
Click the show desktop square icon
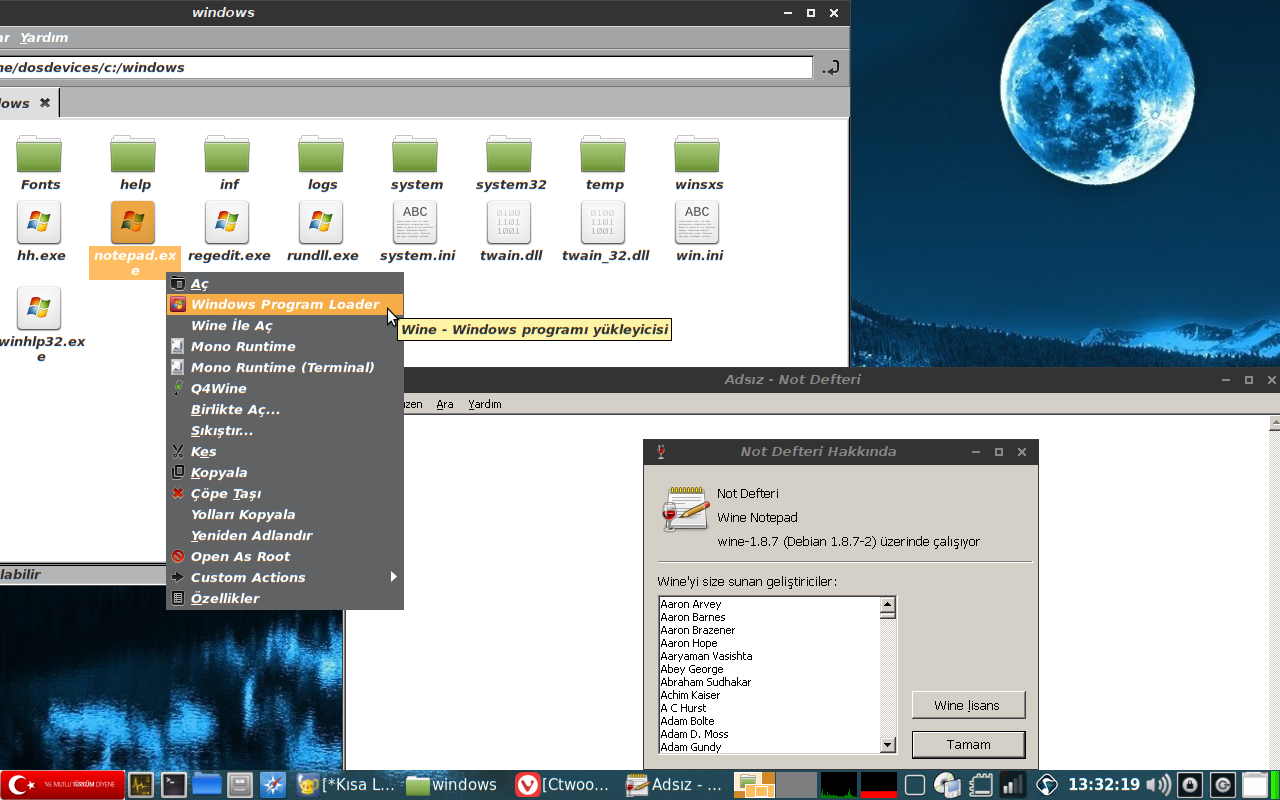914,785
